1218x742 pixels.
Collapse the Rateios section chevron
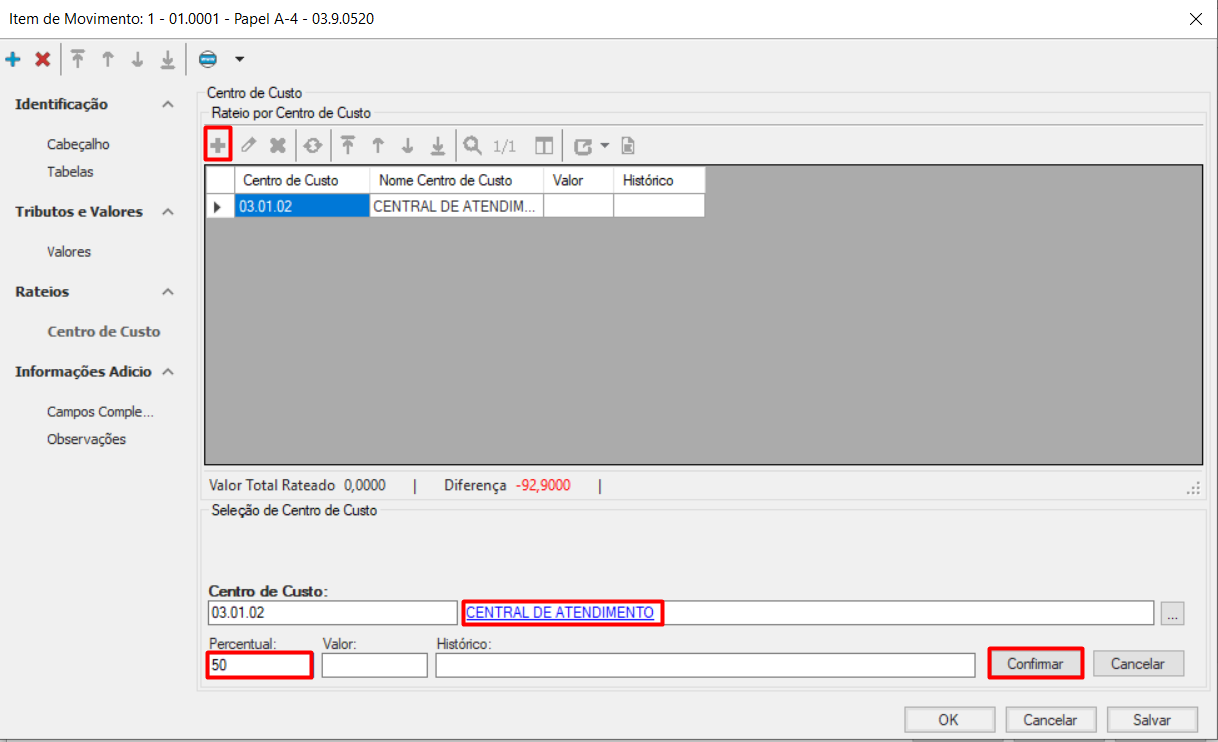(168, 292)
